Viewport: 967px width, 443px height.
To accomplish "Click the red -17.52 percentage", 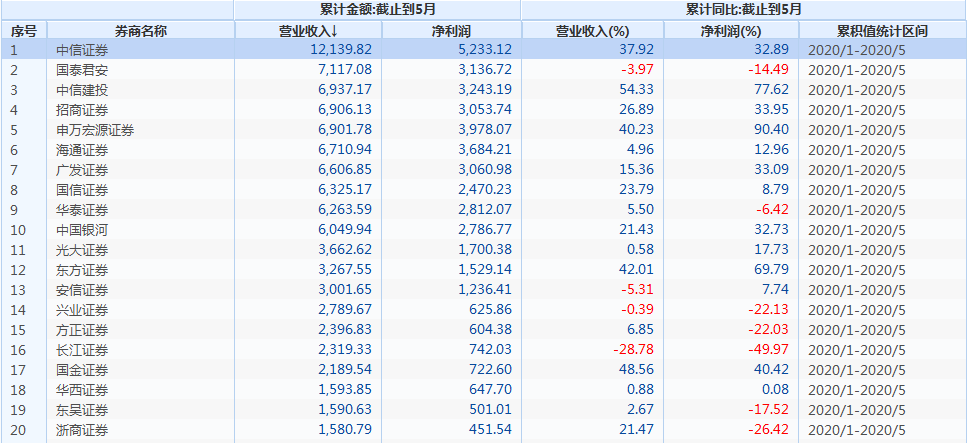I will click(767, 411).
